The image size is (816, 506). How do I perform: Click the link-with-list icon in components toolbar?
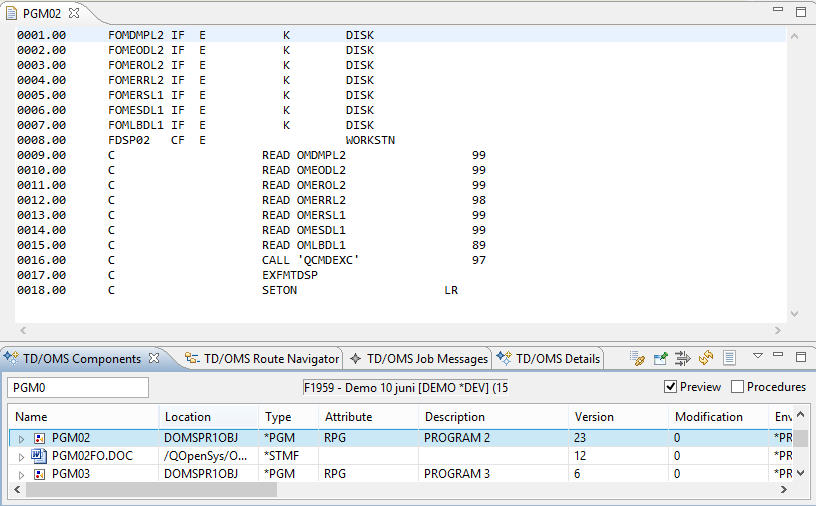(x=637, y=357)
